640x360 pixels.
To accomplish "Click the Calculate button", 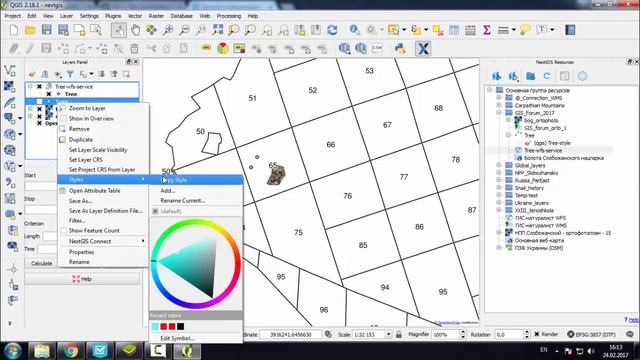I will tap(42, 263).
